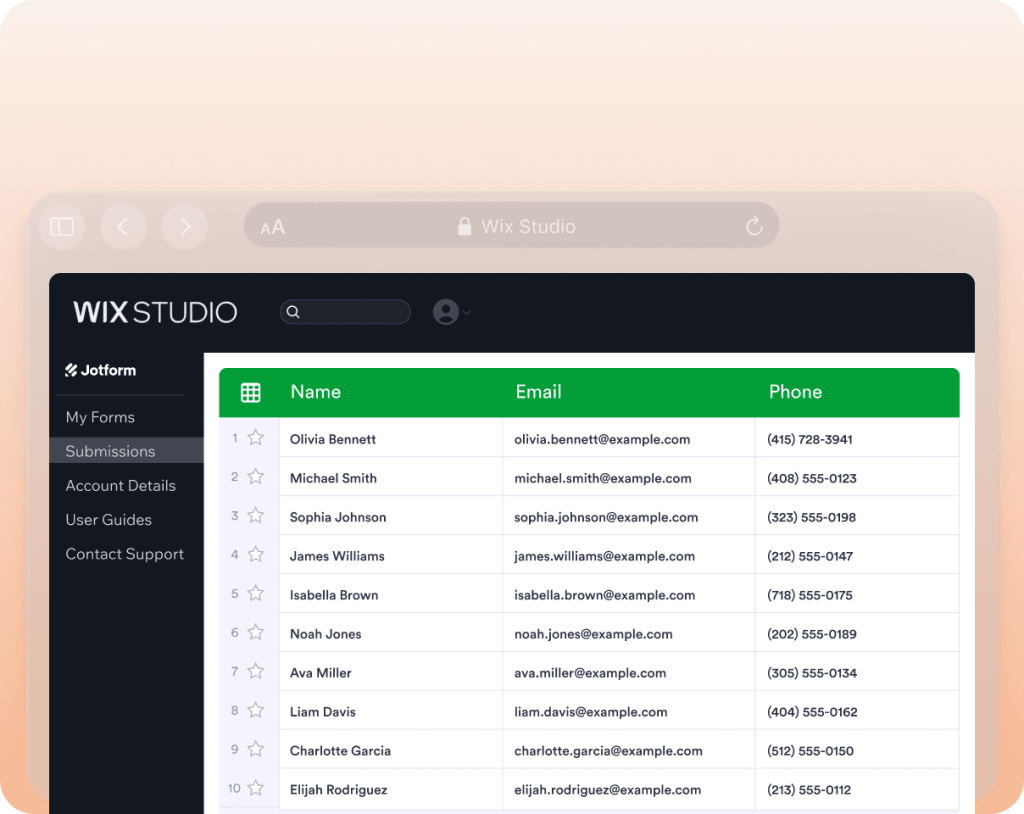Select the Noah Jones name cell
This screenshot has height=814, width=1024.
pos(391,633)
